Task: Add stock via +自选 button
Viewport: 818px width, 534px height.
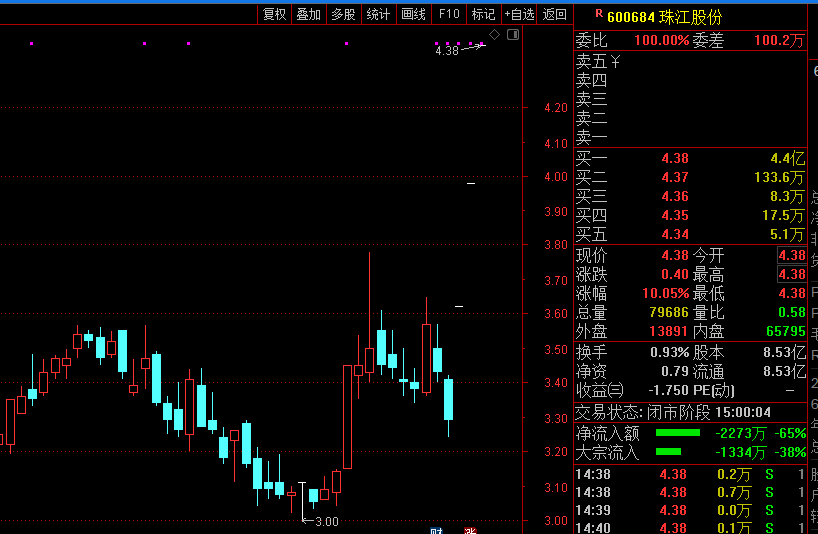Action: [x=519, y=14]
